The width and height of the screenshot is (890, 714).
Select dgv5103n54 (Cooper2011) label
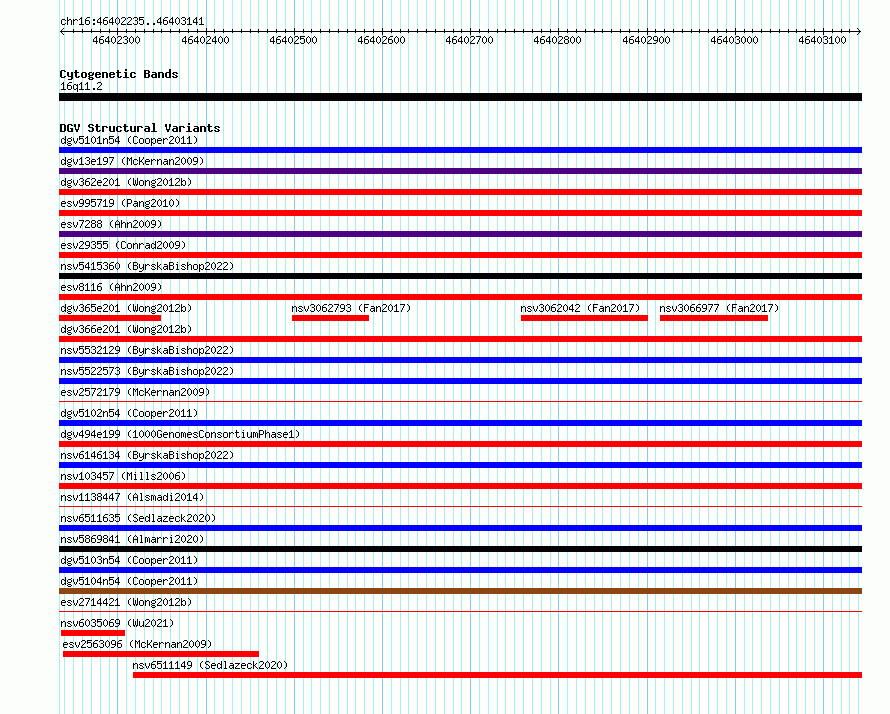tap(129, 560)
